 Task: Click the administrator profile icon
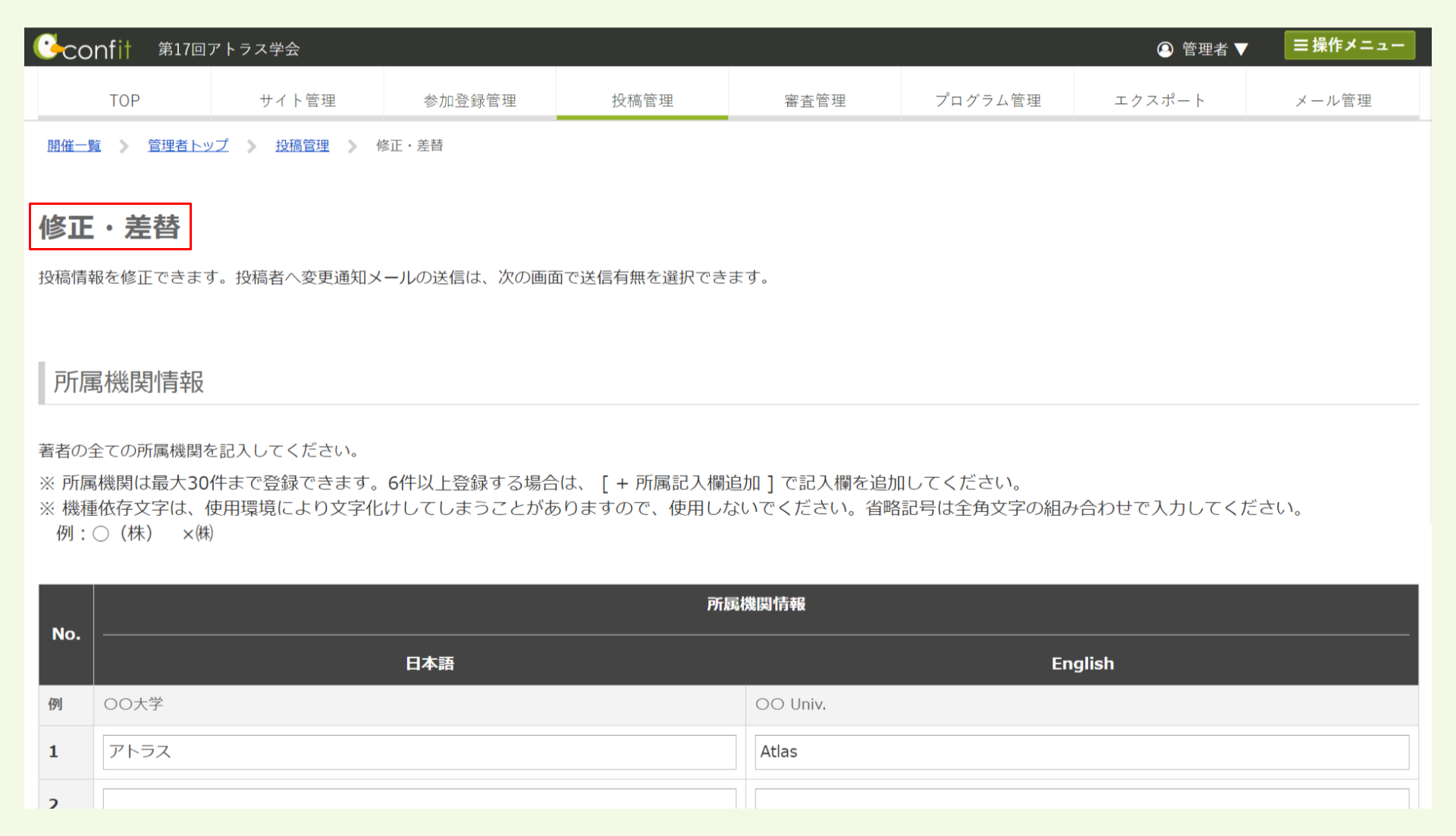click(1164, 49)
